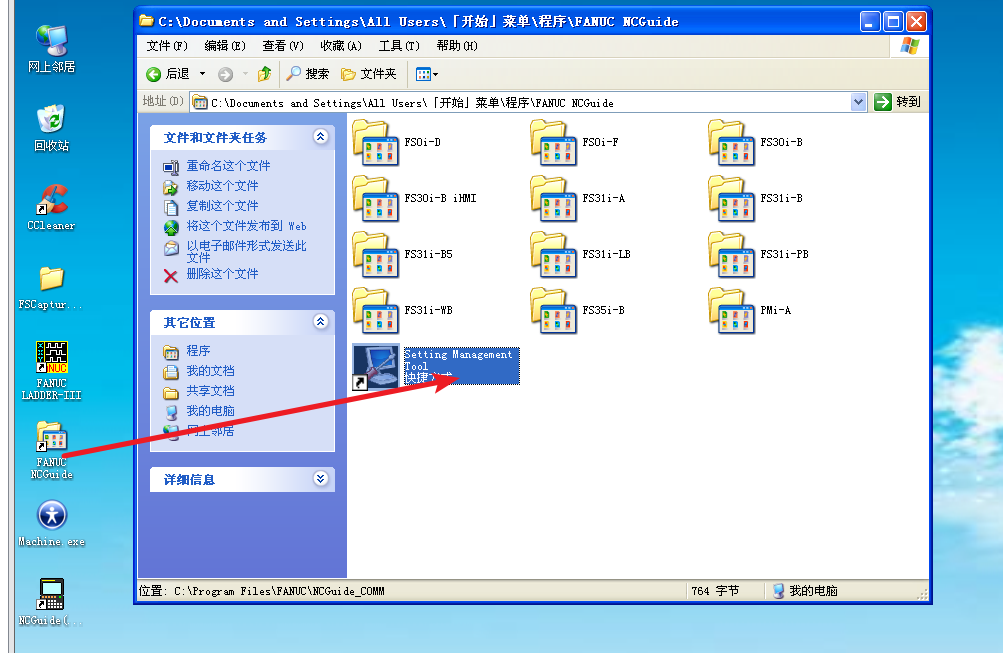Select the 回收站 recycle bin desktop icon
The width and height of the screenshot is (1003, 653).
[x=51, y=128]
